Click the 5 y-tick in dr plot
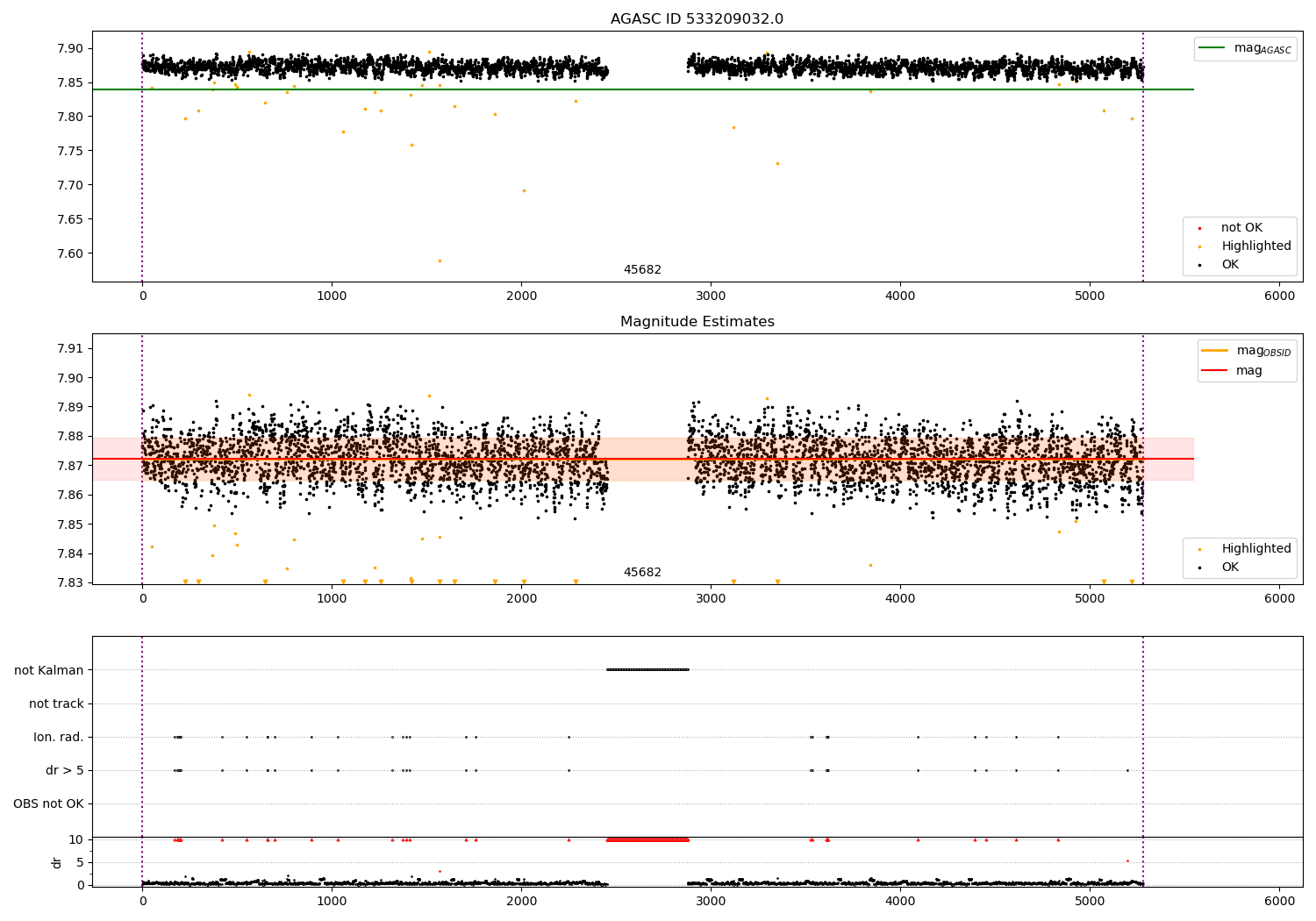The image size is (1316, 921). coord(80,862)
